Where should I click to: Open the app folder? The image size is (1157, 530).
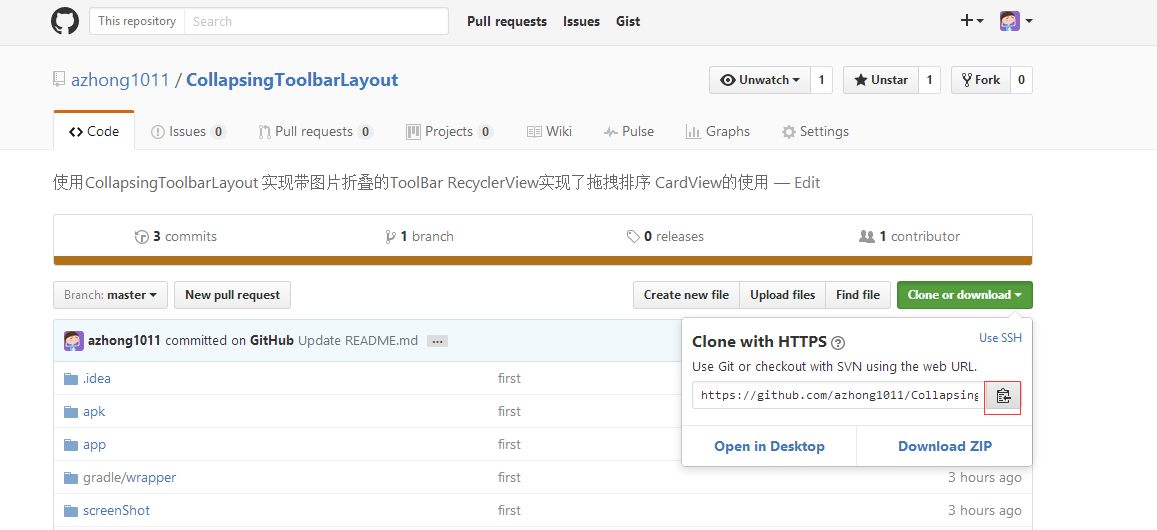click(x=94, y=444)
